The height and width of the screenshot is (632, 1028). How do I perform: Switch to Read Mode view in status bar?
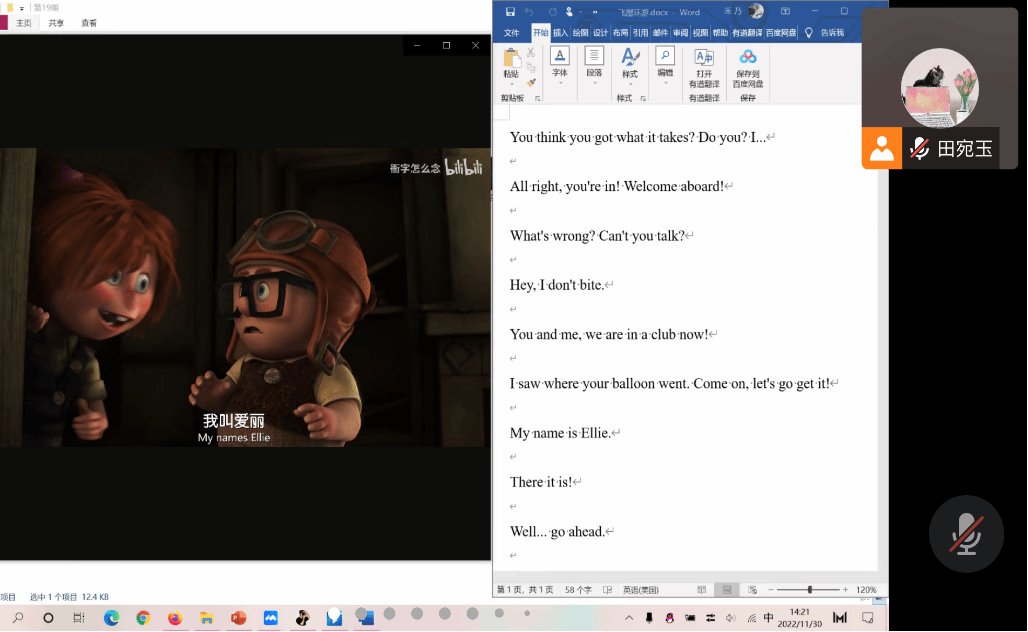702,590
